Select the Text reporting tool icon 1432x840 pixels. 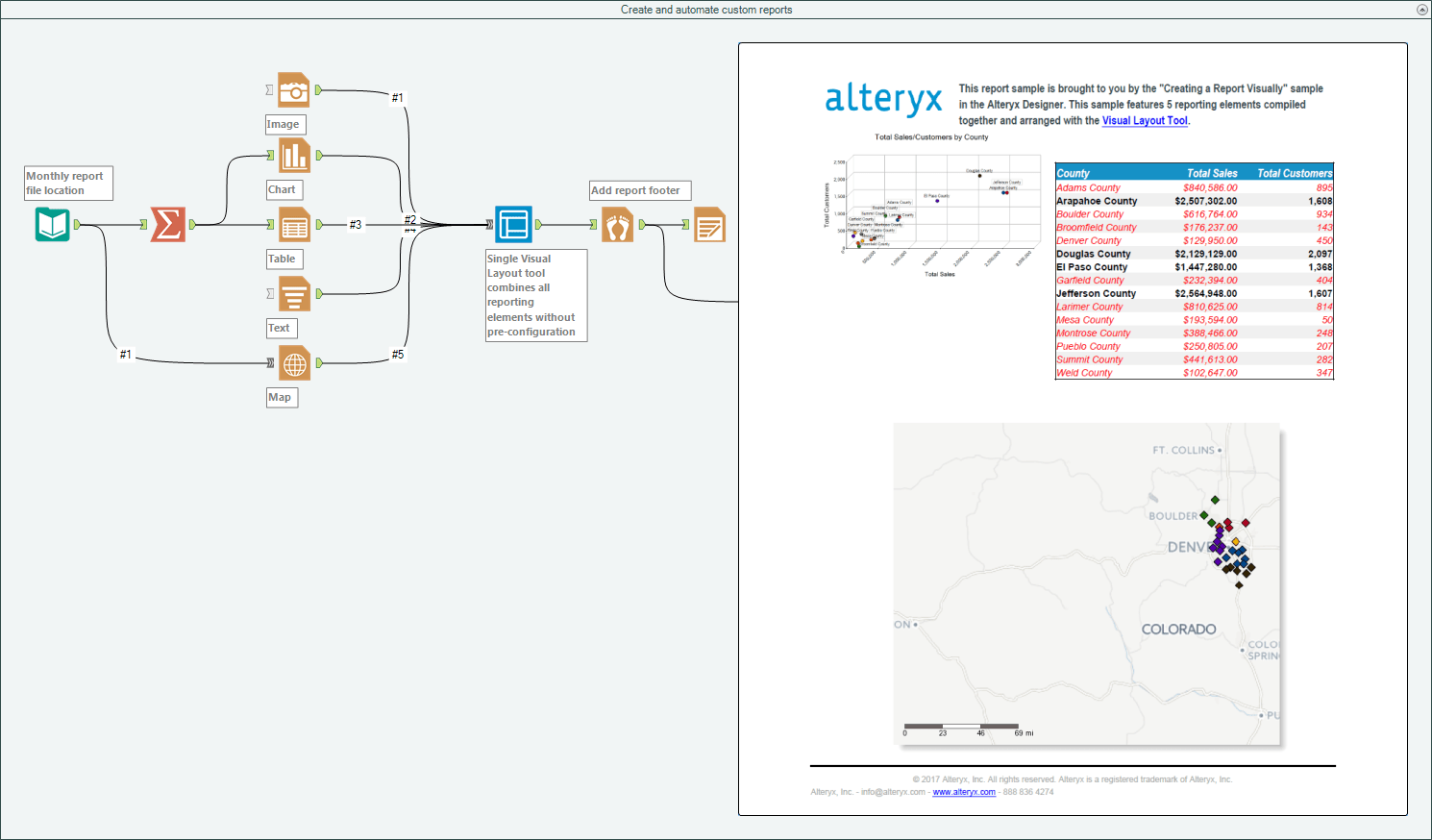[293, 293]
